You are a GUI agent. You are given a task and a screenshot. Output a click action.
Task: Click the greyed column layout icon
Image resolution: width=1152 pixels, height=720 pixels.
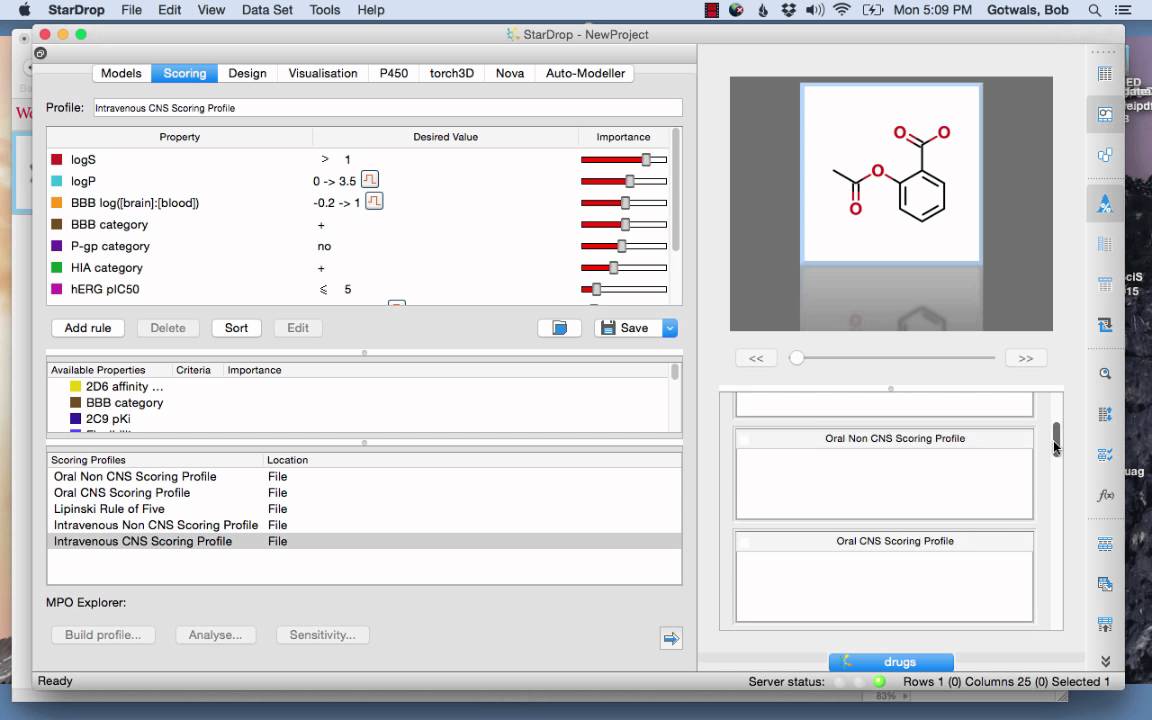pyautogui.click(x=1104, y=244)
